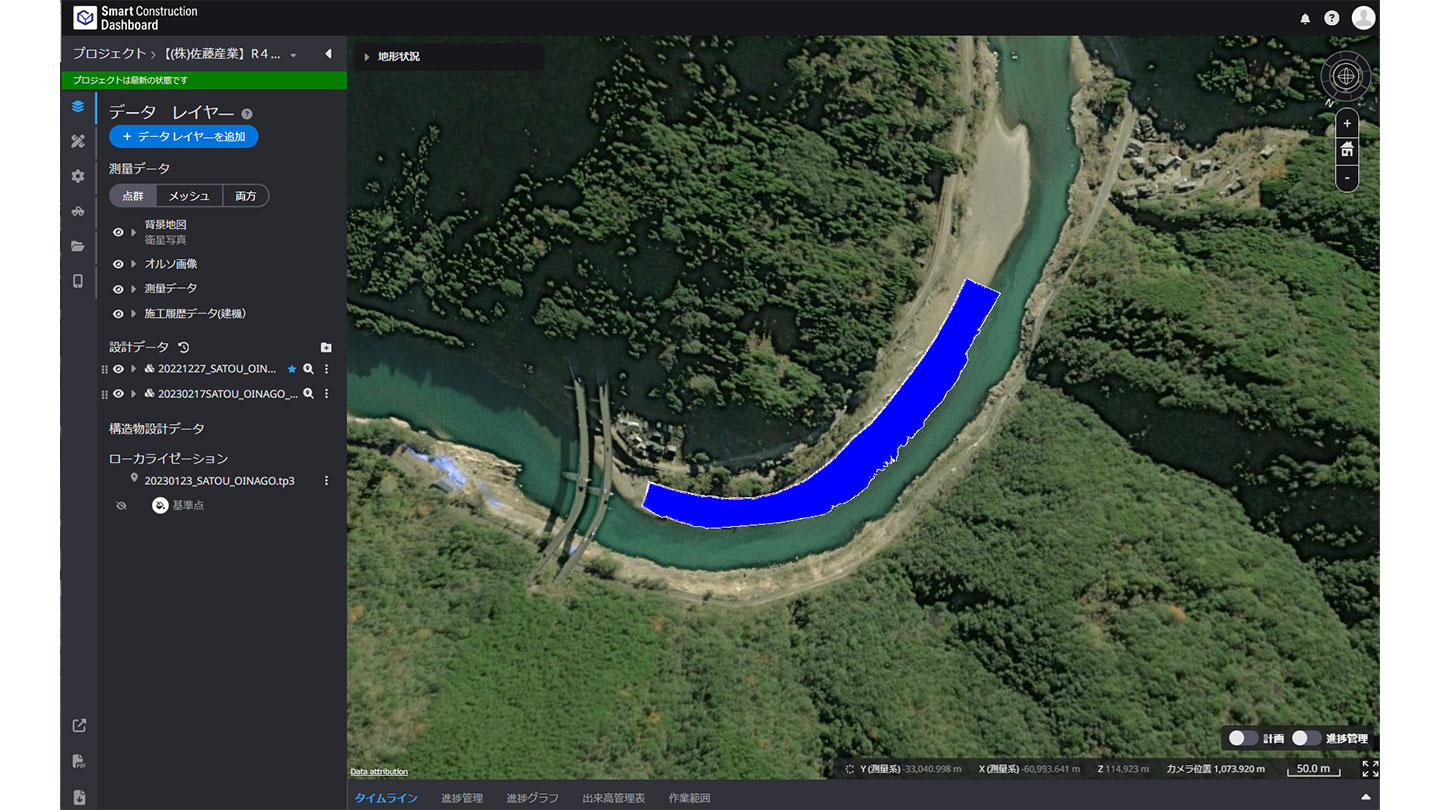
Task: Open the construction machinery sidebar icon
Action: [78, 211]
